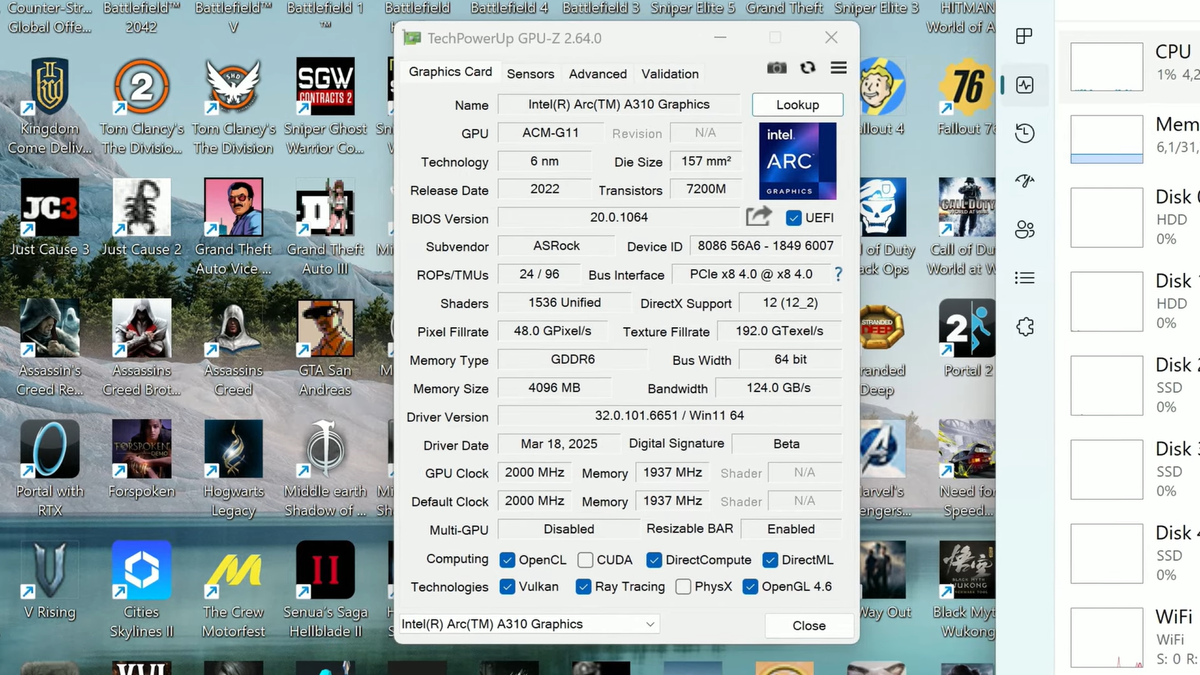Viewport: 1200px width, 675px height.
Task: Click the GPU-Z refresh icon
Action: 808,68
